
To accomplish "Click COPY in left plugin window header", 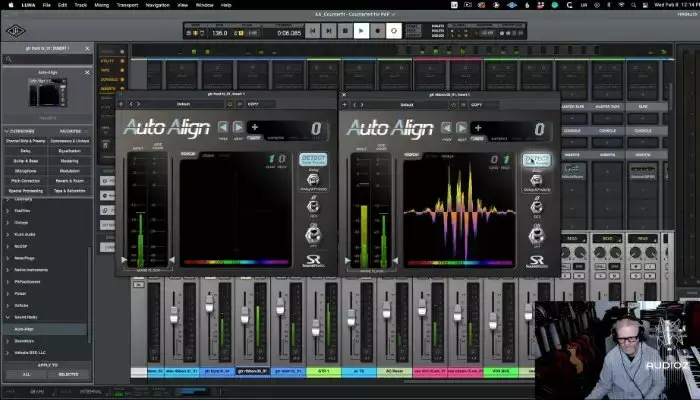I will pyautogui.click(x=253, y=104).
